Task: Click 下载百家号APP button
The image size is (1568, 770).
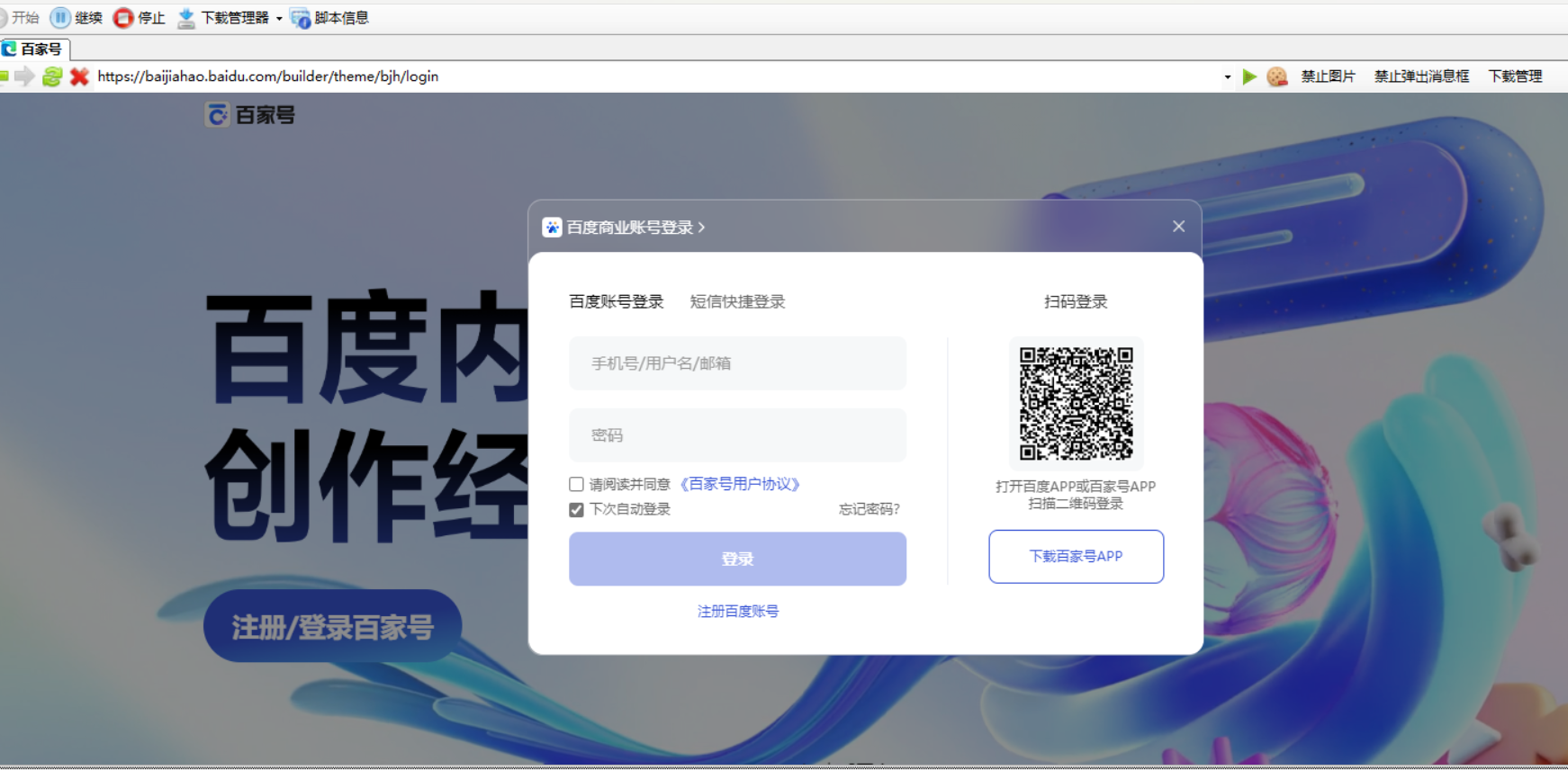Action: 1076,557
